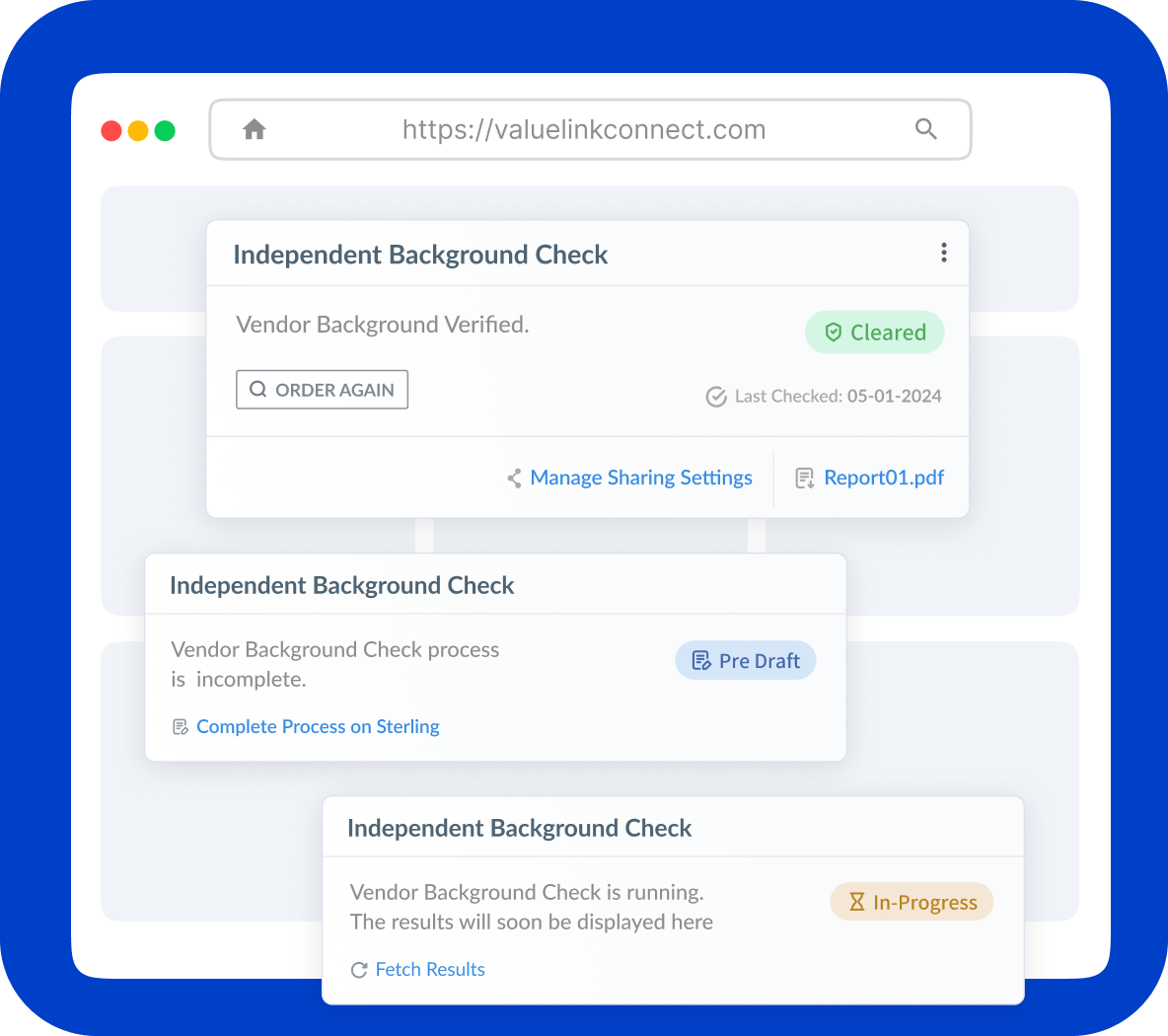Click the edit icon next to Complete Process
This screenshot has width=1168, height=1036.
[x=181, y=727]
